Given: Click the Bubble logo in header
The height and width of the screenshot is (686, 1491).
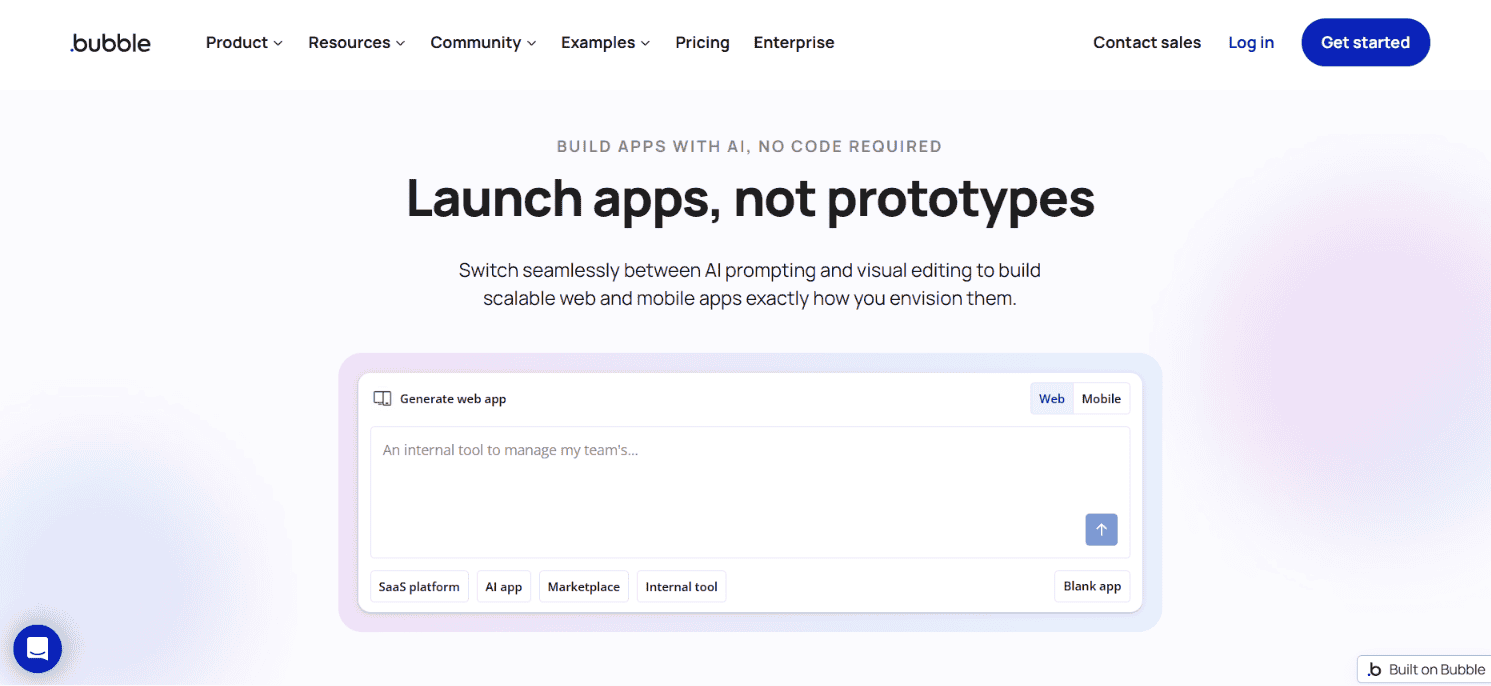Looking at the screenshot, I should click(x=110, y=43).
